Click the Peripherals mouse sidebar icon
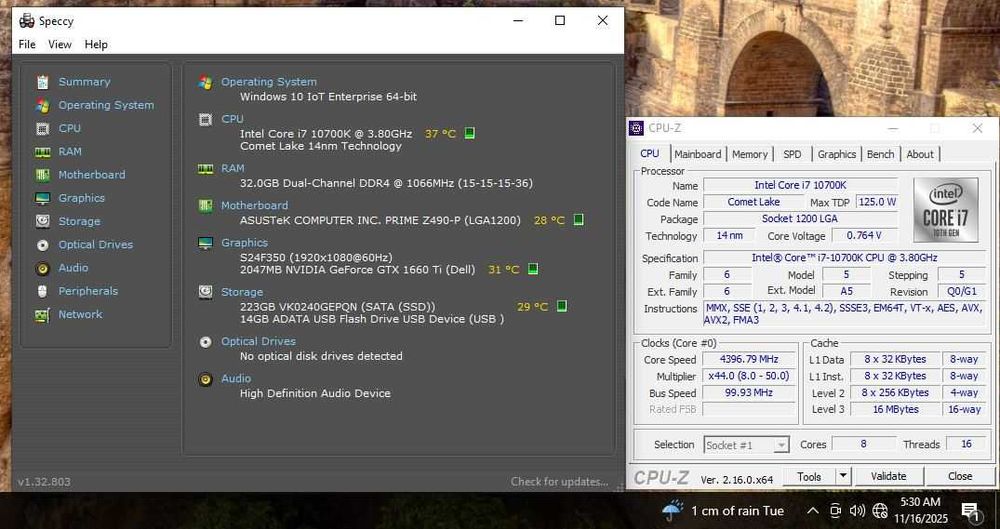This screenshot has width=1000, height=529. (x=43, y=291)
